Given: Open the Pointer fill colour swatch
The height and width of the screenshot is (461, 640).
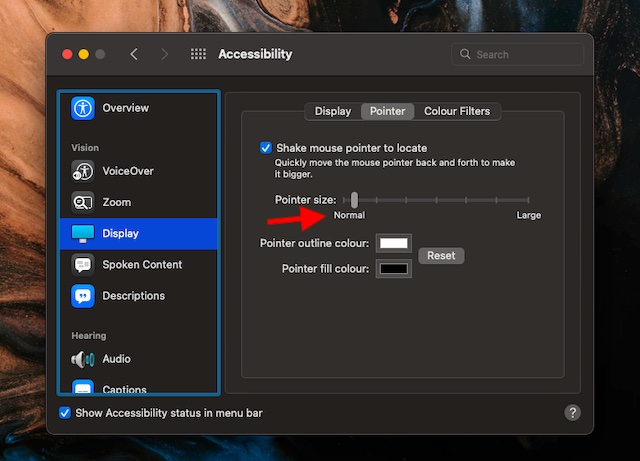Looking at the screenshot, I should [x=393, y=269].
